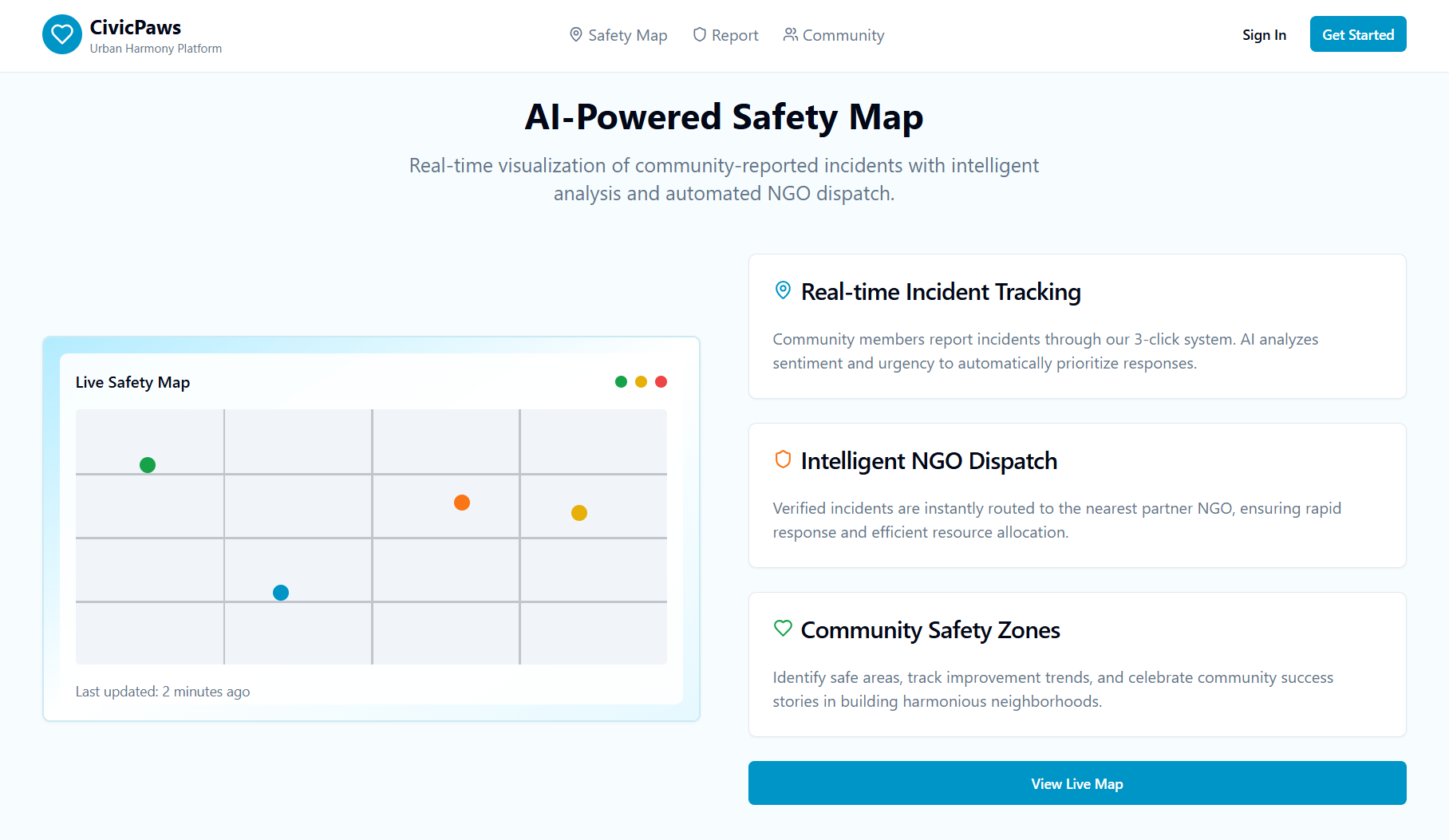Select the yellow incident marker on the map
This screenshot has width=1449, height=840.
[579, 513]
